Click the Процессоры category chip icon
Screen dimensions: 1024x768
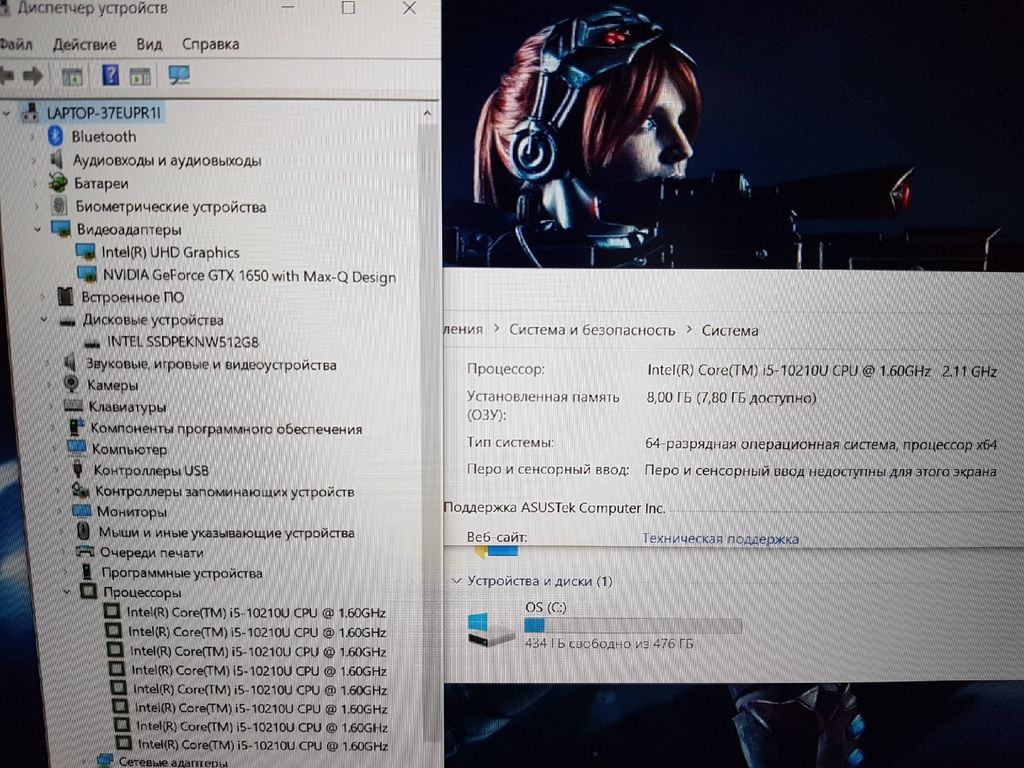88,592
